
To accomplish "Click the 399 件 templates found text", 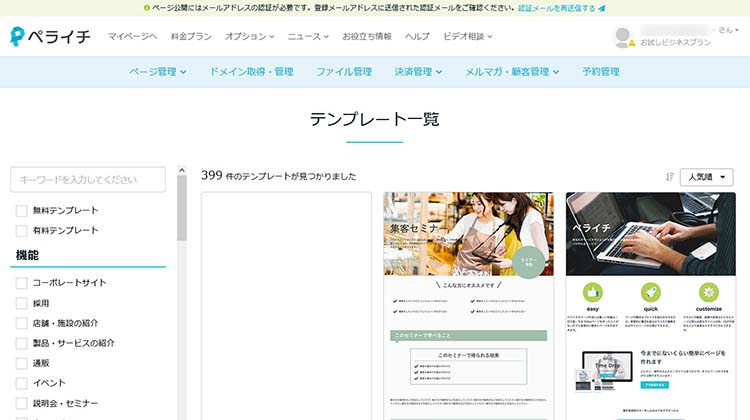I will (278, 176).
